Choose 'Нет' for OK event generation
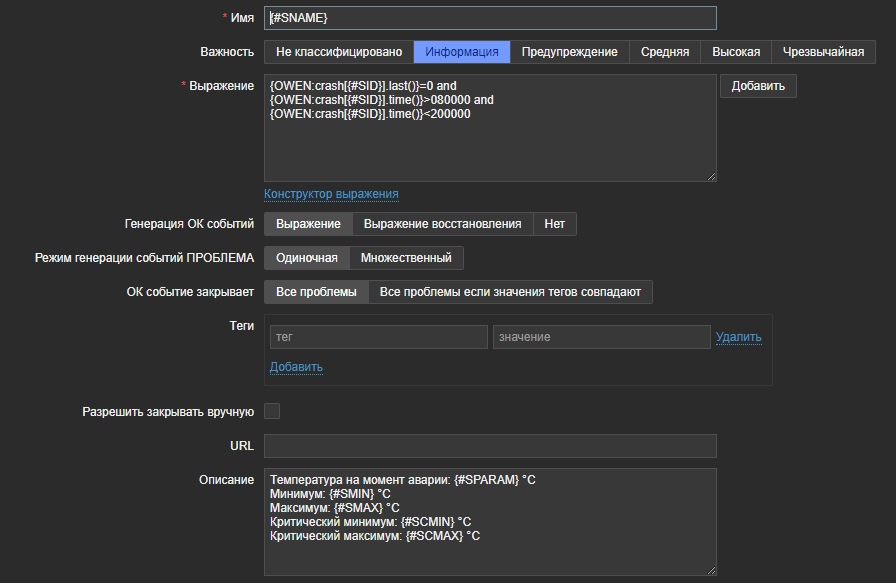The image size is (896, 583). (x=554, y=224)
